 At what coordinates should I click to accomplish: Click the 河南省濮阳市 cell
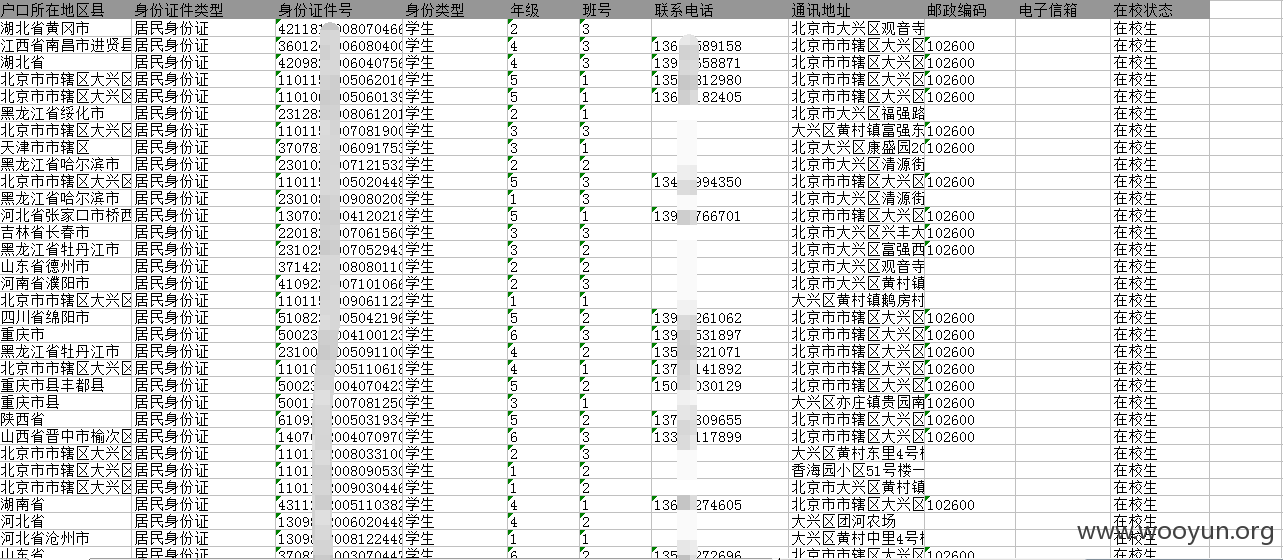click(x=66, y=284)
